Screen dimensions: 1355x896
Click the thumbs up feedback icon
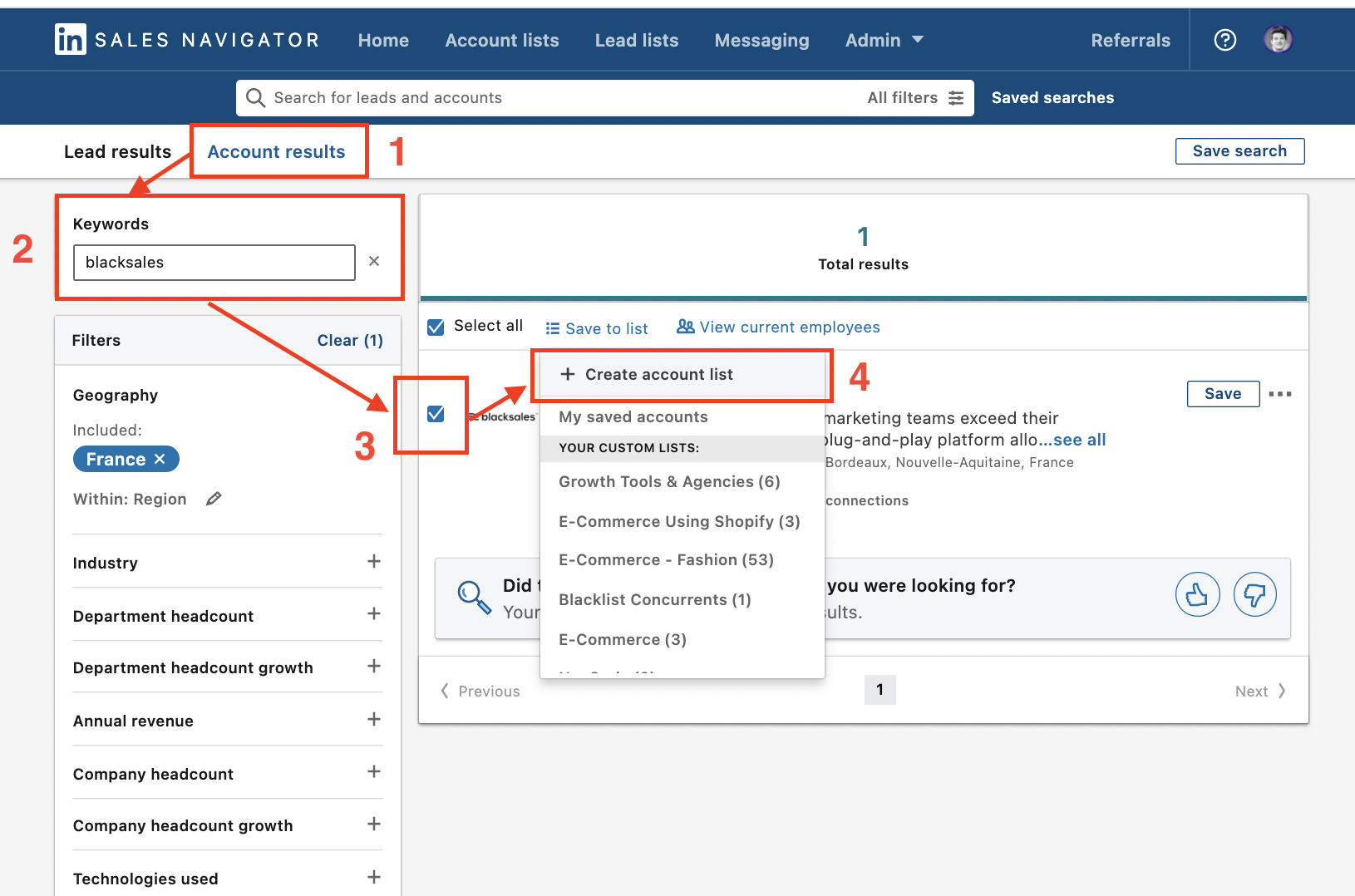[1197, 594]
